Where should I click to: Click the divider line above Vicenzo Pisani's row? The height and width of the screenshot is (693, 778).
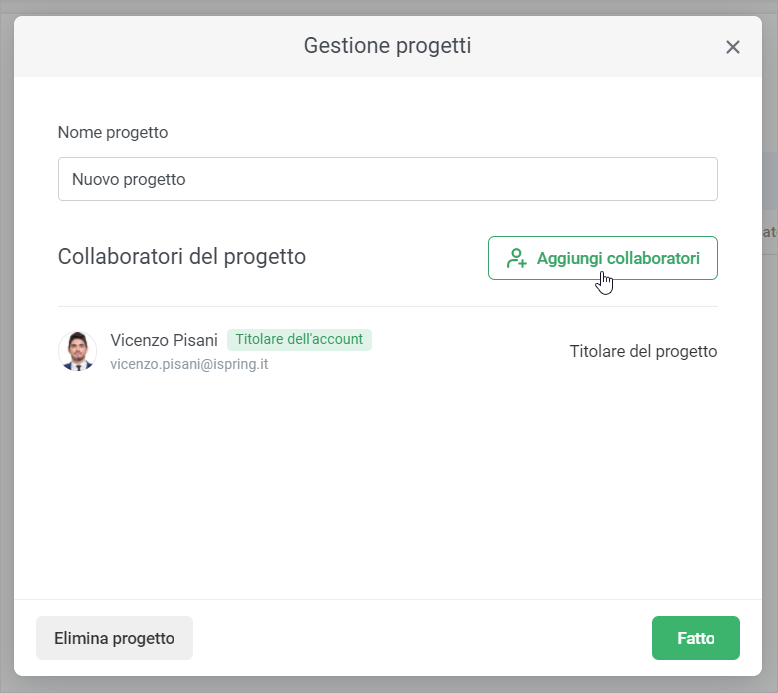[x=387, y=307]
